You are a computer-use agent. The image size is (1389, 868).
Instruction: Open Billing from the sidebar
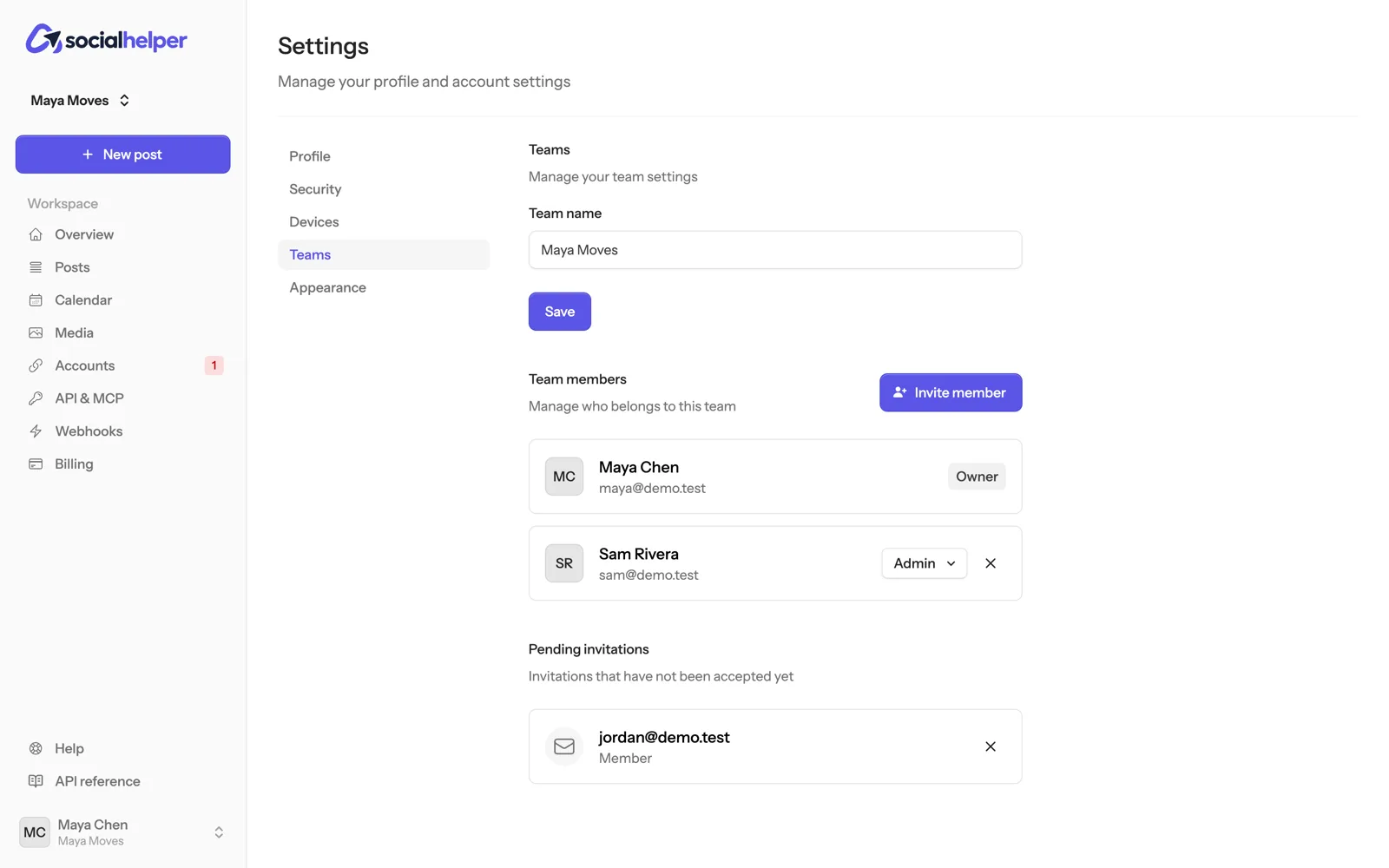122,464
